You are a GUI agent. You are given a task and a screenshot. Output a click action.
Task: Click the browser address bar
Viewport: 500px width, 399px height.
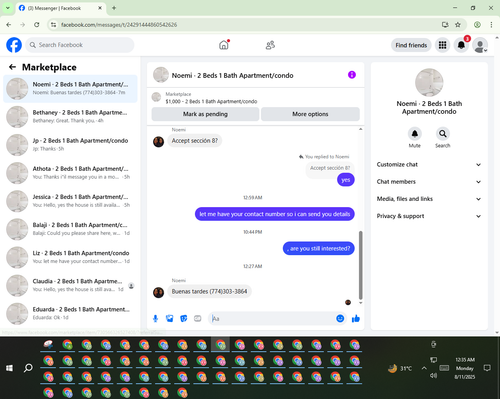247,25
